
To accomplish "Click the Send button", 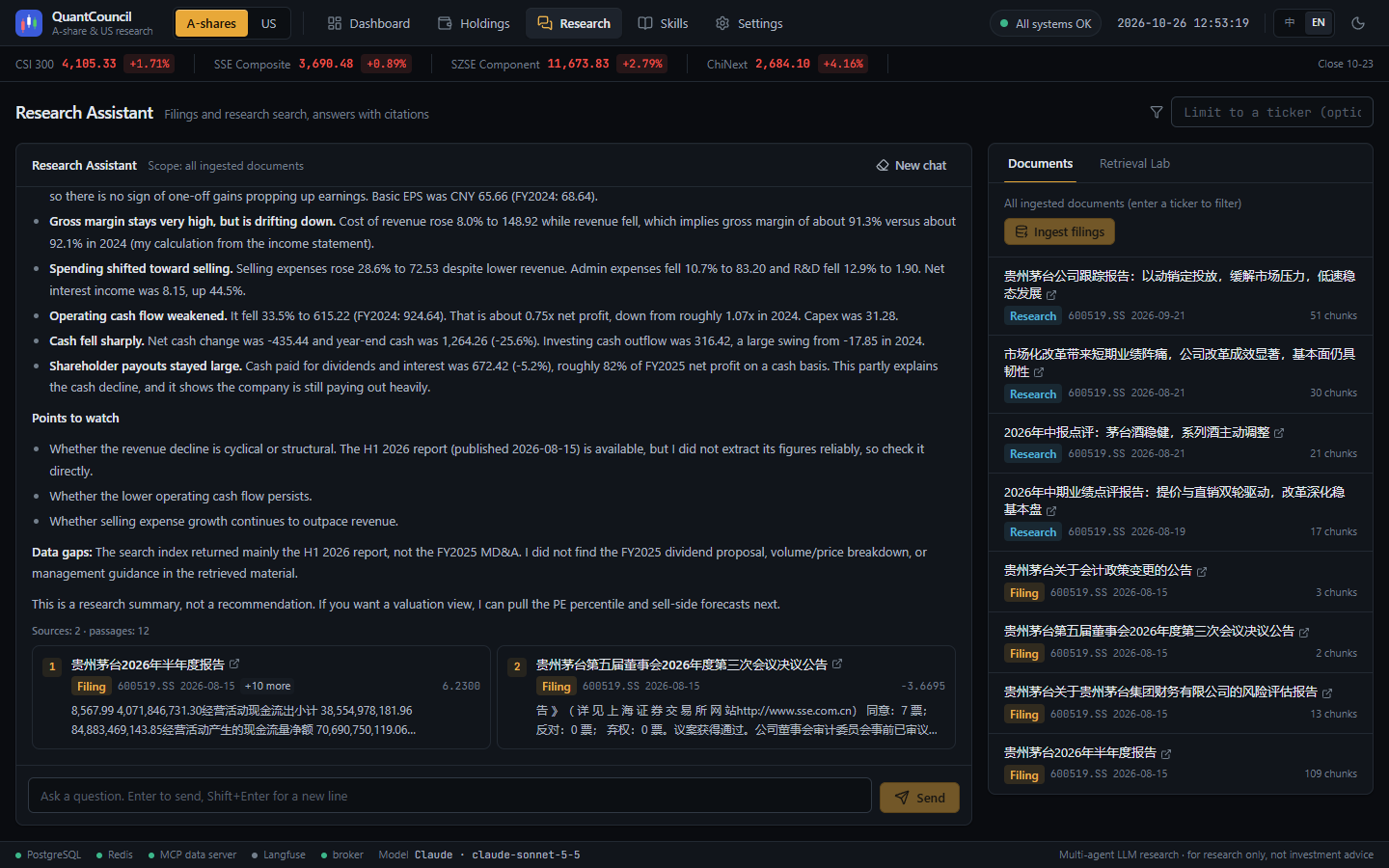I will [x=919, y=798].
